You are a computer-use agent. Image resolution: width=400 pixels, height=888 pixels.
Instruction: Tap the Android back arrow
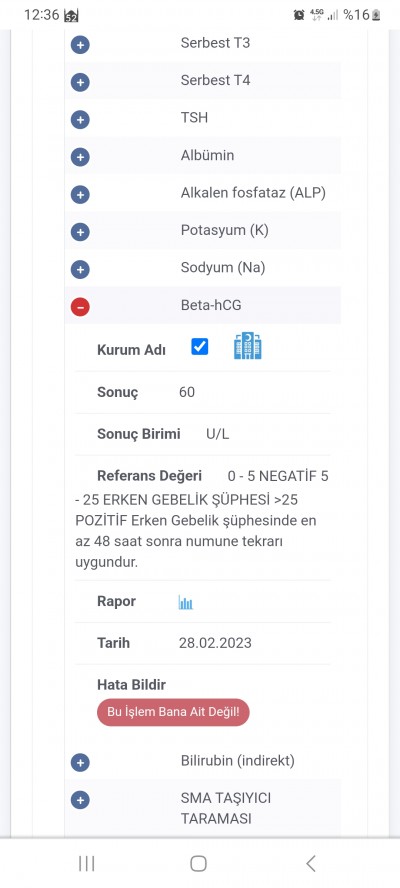[x=310, y=863]
